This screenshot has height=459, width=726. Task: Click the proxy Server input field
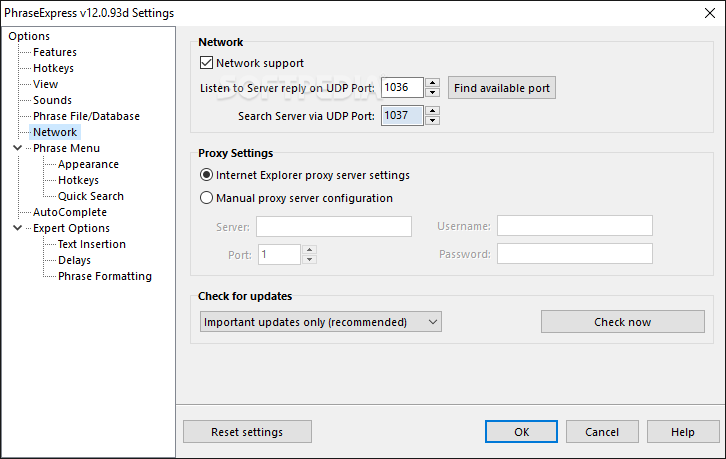point(334,226)
